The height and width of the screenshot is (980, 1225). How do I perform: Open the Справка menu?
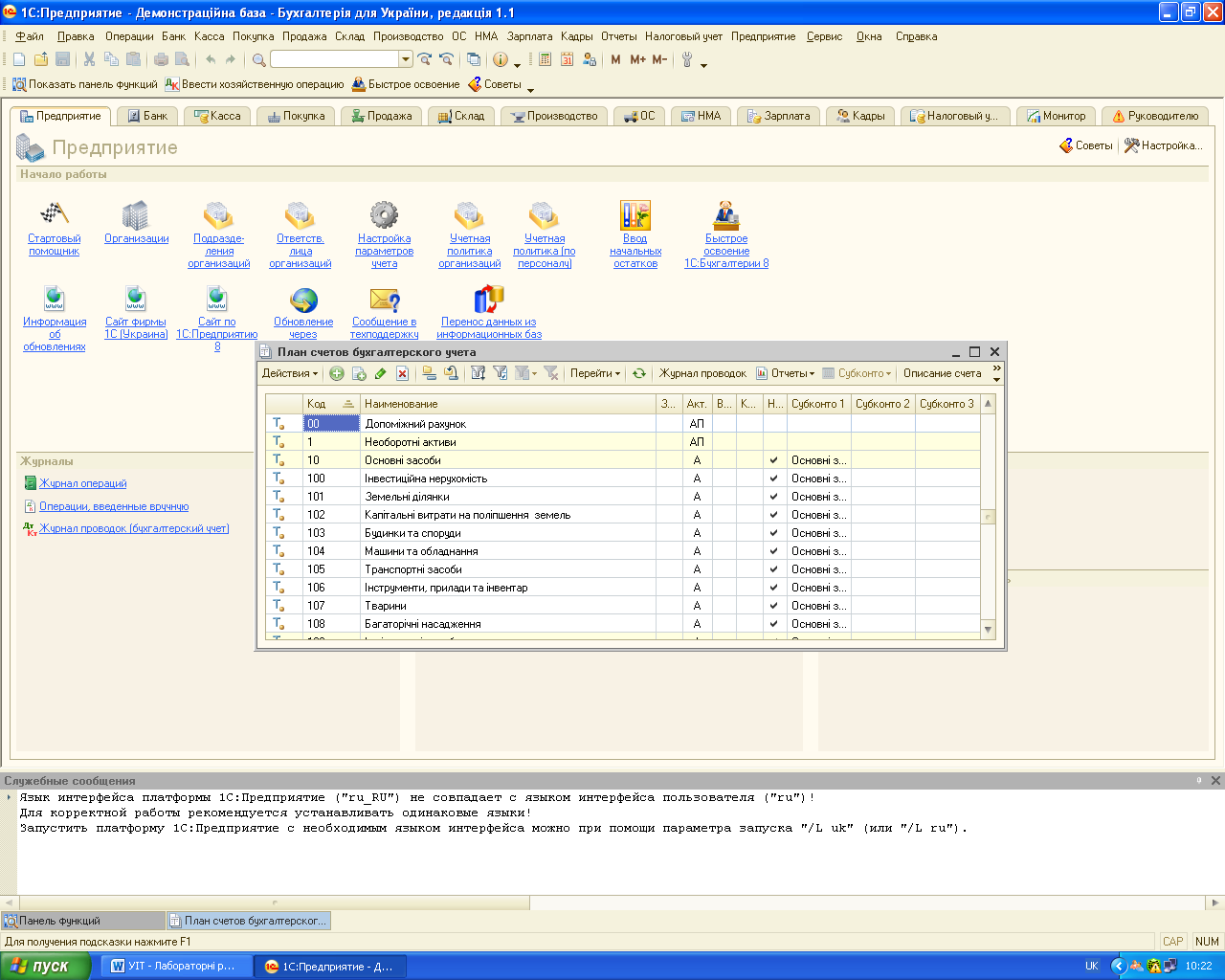[916, 36]
